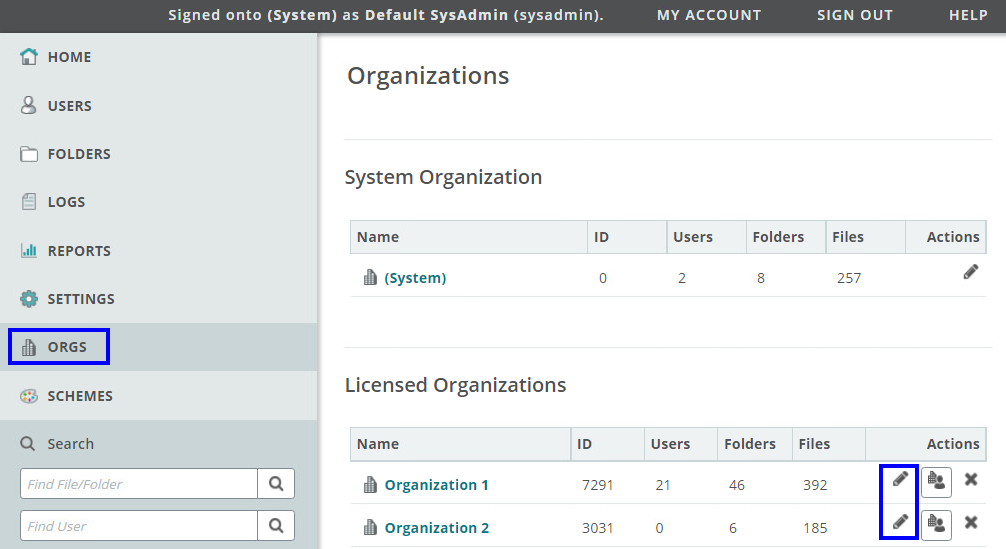
Task: Delete Organization 1 with the X icon
Action: [971, 479]
